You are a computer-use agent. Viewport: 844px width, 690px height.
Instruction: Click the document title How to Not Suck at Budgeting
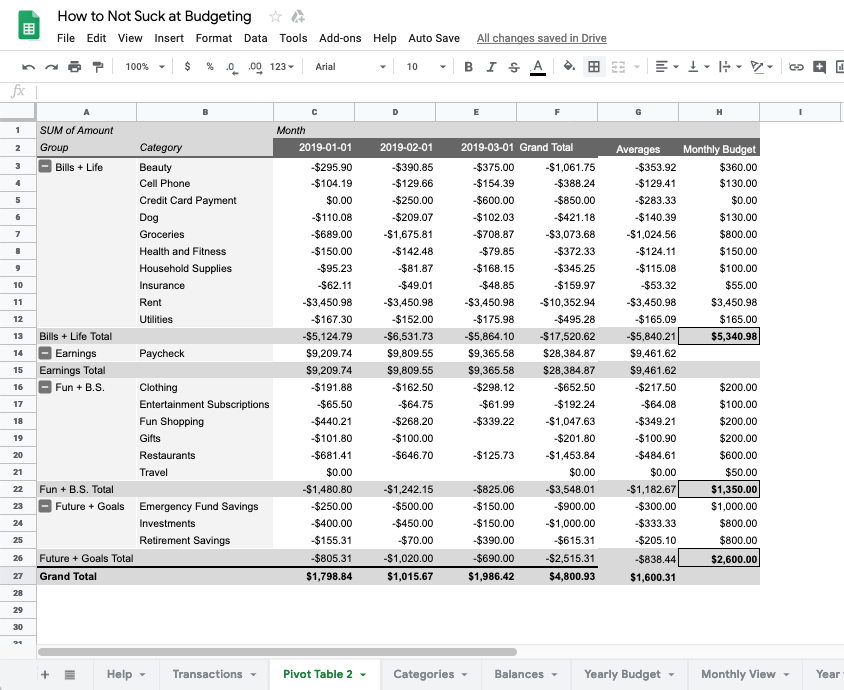154,16
